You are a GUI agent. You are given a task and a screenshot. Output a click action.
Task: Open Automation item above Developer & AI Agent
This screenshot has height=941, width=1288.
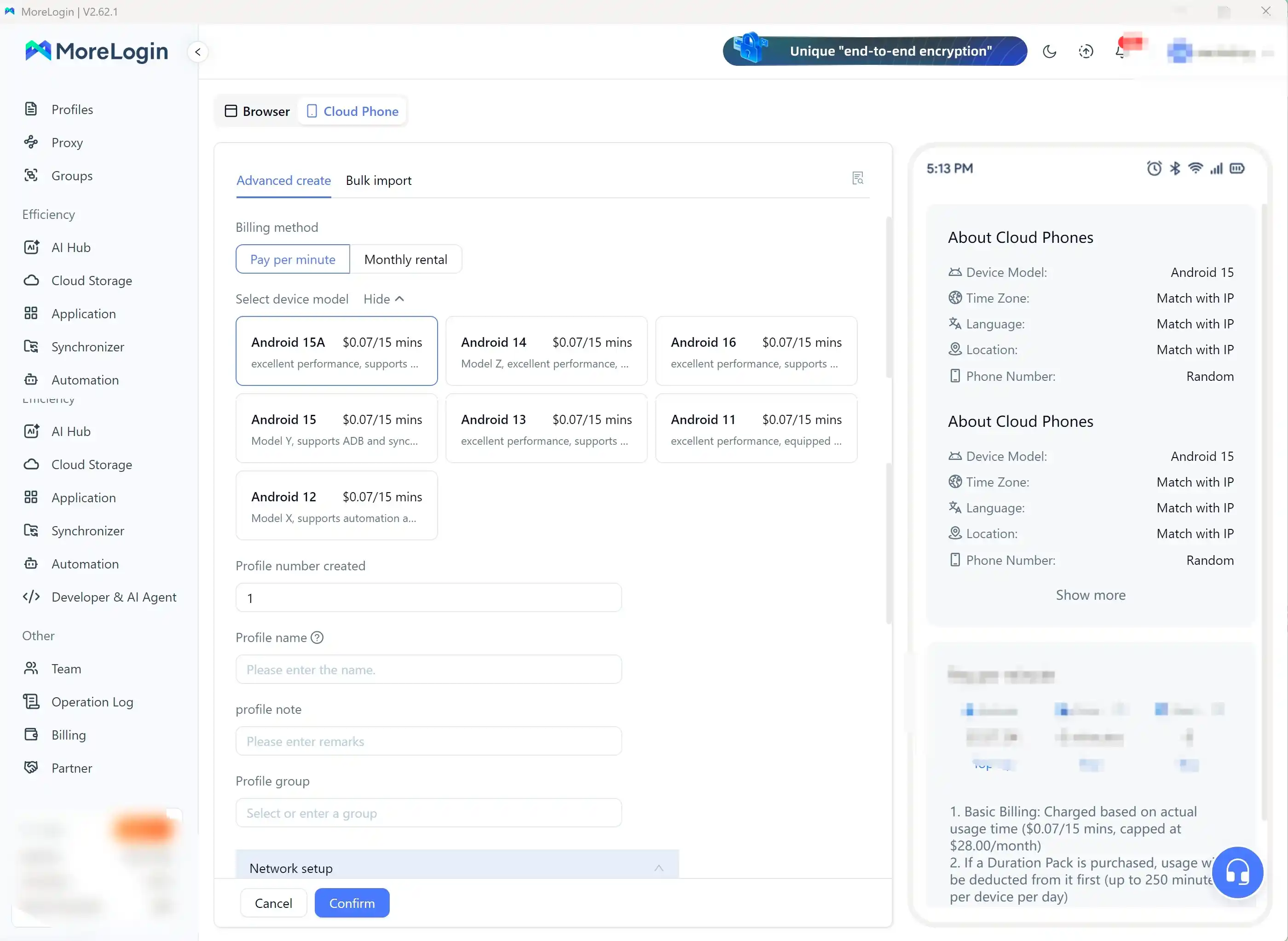(85, 564)
